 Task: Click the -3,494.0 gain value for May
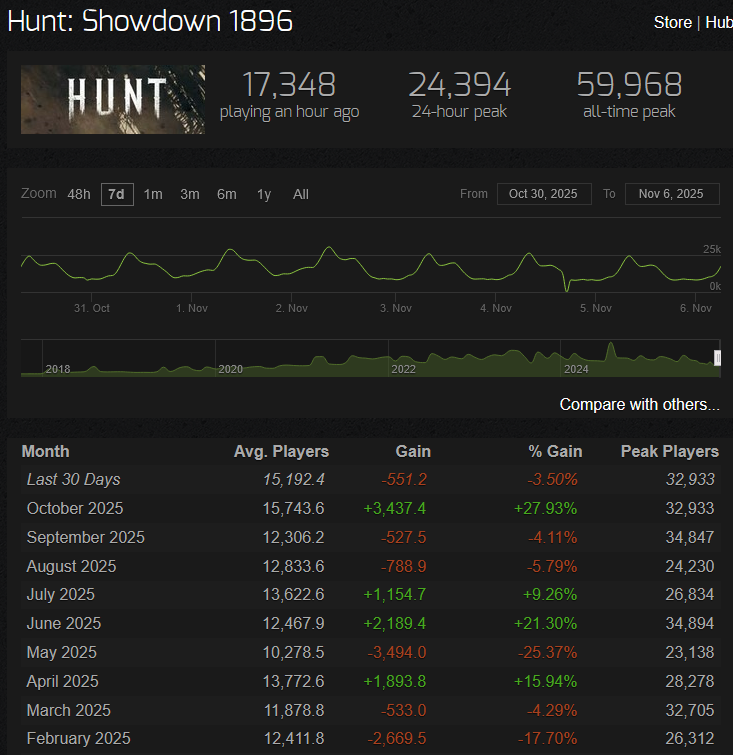click(x=397, y=652)
